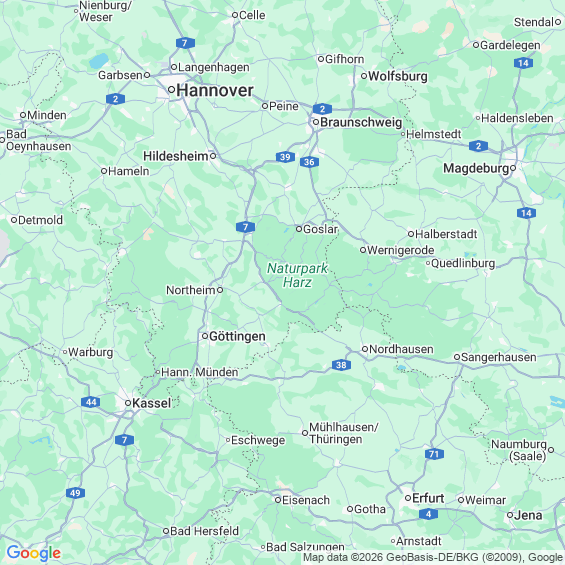This screenshot has width=565, height=565.
Task: Select the Braunschweig city marker
Action: pyautogui.click(x=316, y=122)
